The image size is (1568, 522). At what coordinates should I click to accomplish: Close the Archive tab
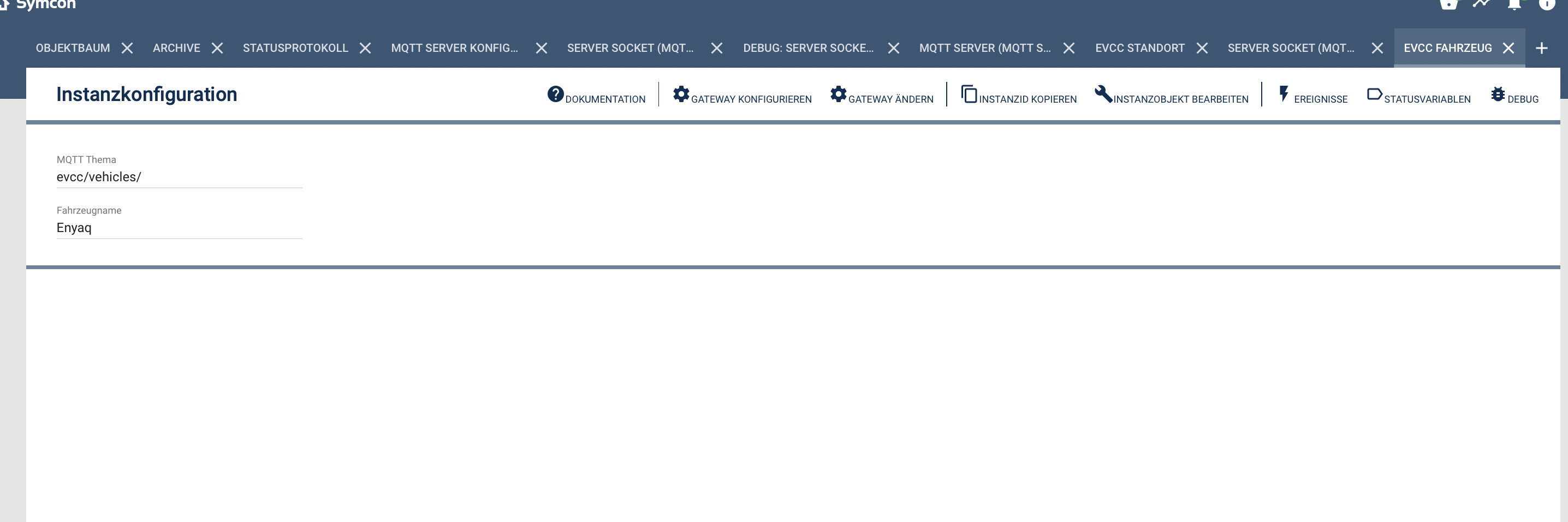click(217, 48)
